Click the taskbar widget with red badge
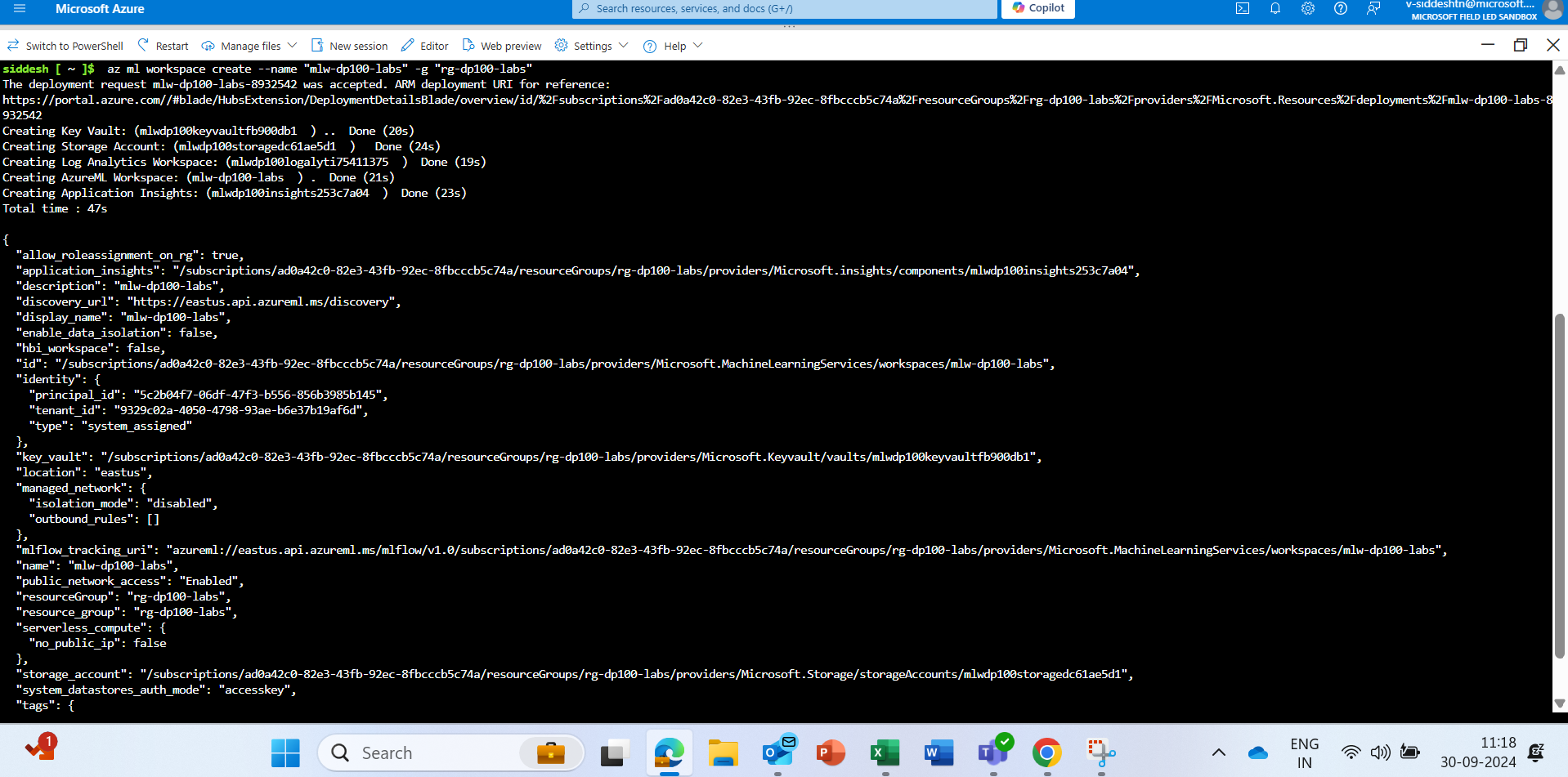Viewport: 1568px width, 777px height. (41, 747)
